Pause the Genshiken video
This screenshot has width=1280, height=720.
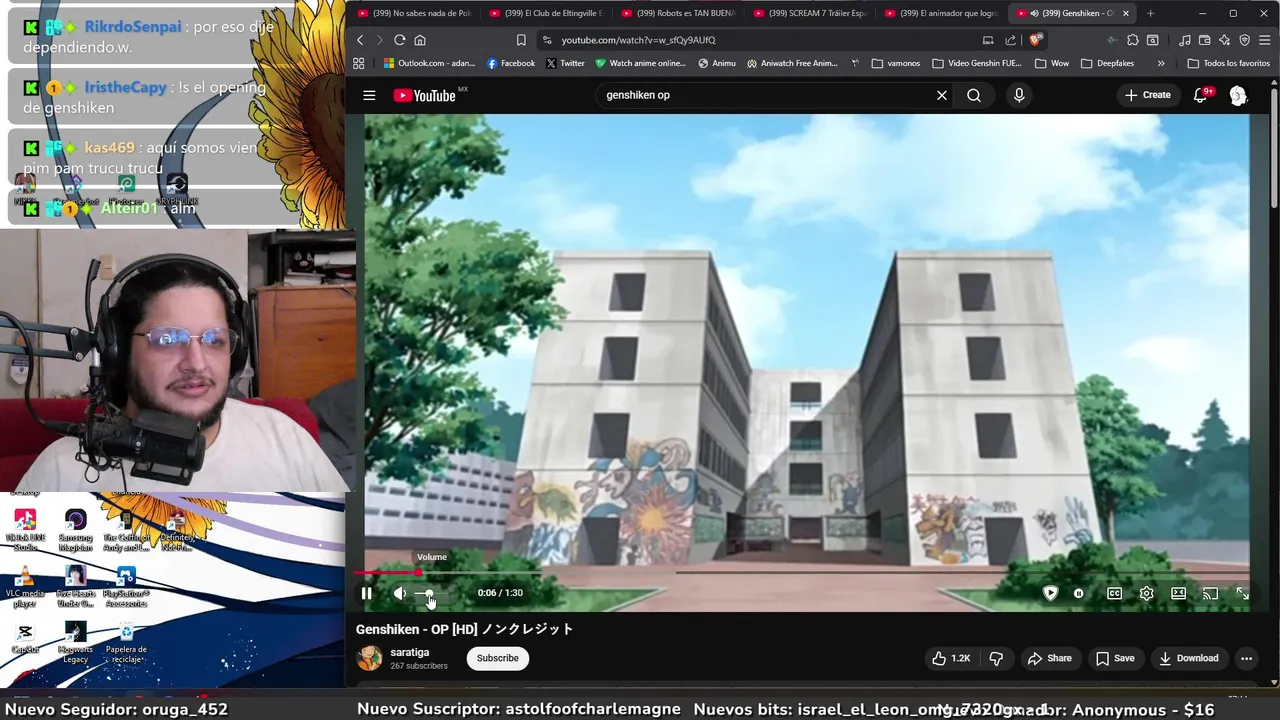pos(367,593)
